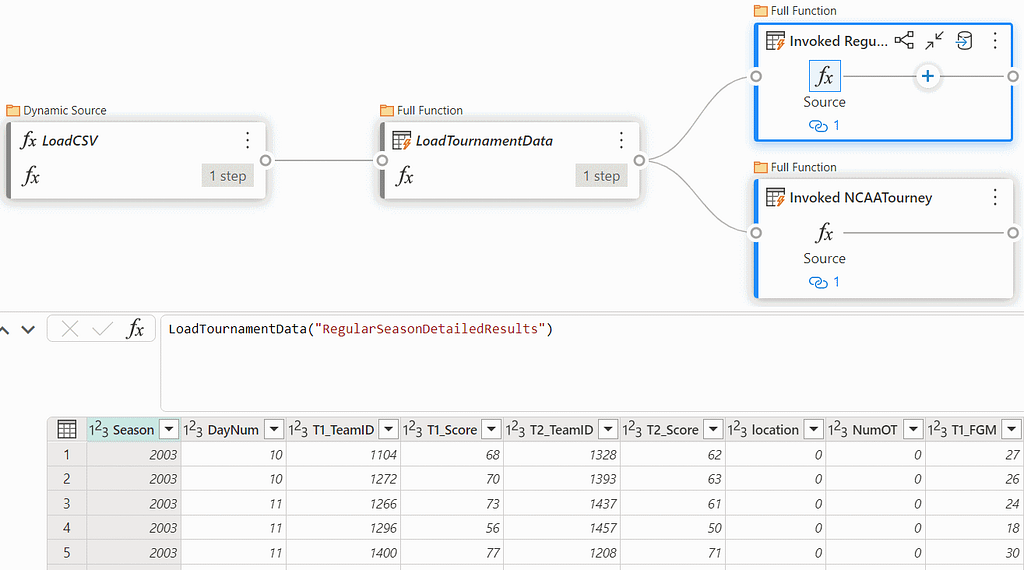Click inside the formula bar text
Image resolution: width=1024 pixels, height=570 pixels.
360,329
